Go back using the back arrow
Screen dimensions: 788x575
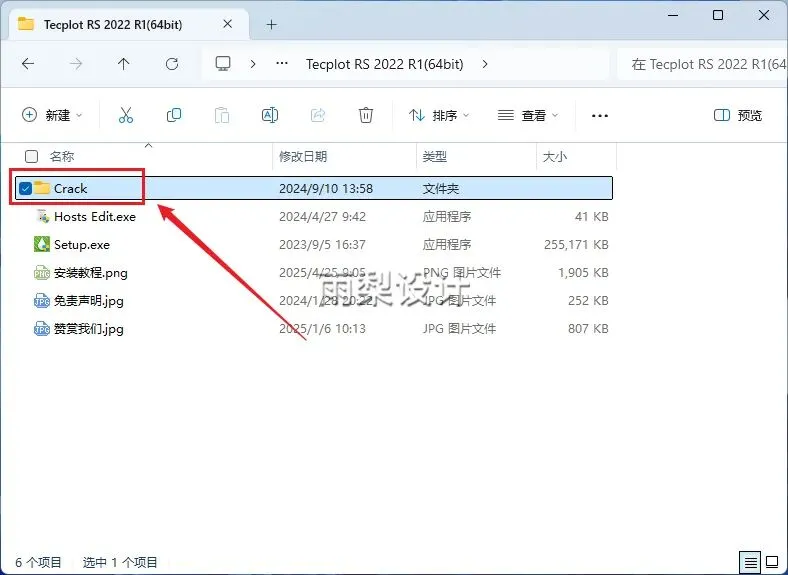(28, 64)
